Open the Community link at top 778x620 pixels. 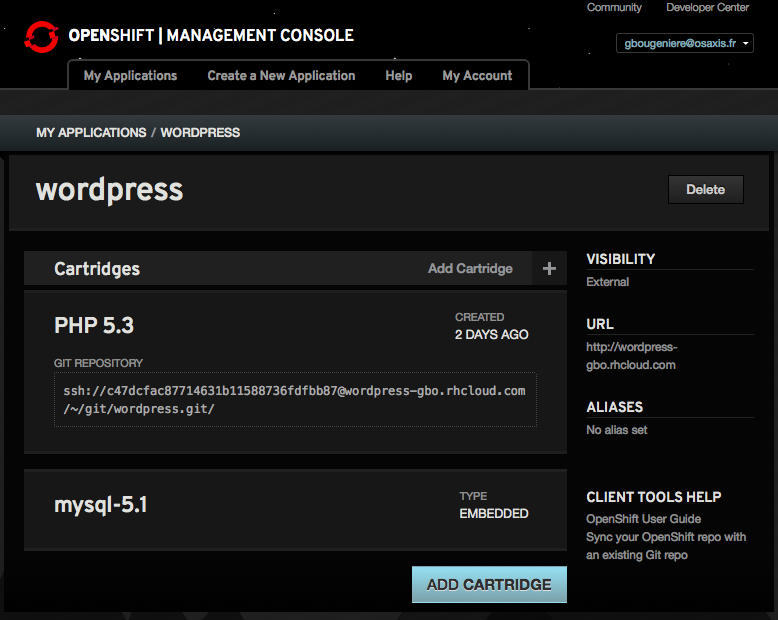point(614,7)
